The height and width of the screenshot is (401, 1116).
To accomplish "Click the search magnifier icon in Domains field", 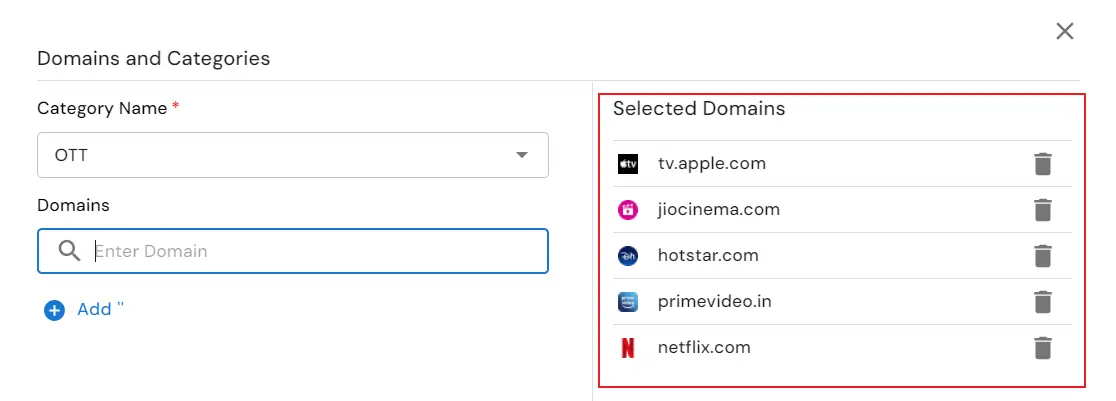I will click(x=69, y=251).
